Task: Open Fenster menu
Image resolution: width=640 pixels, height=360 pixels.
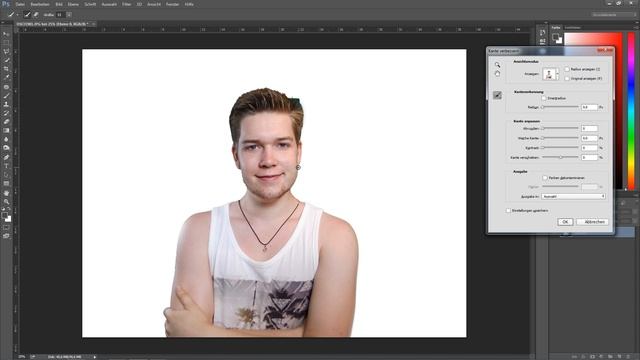Action: [172, 4]
